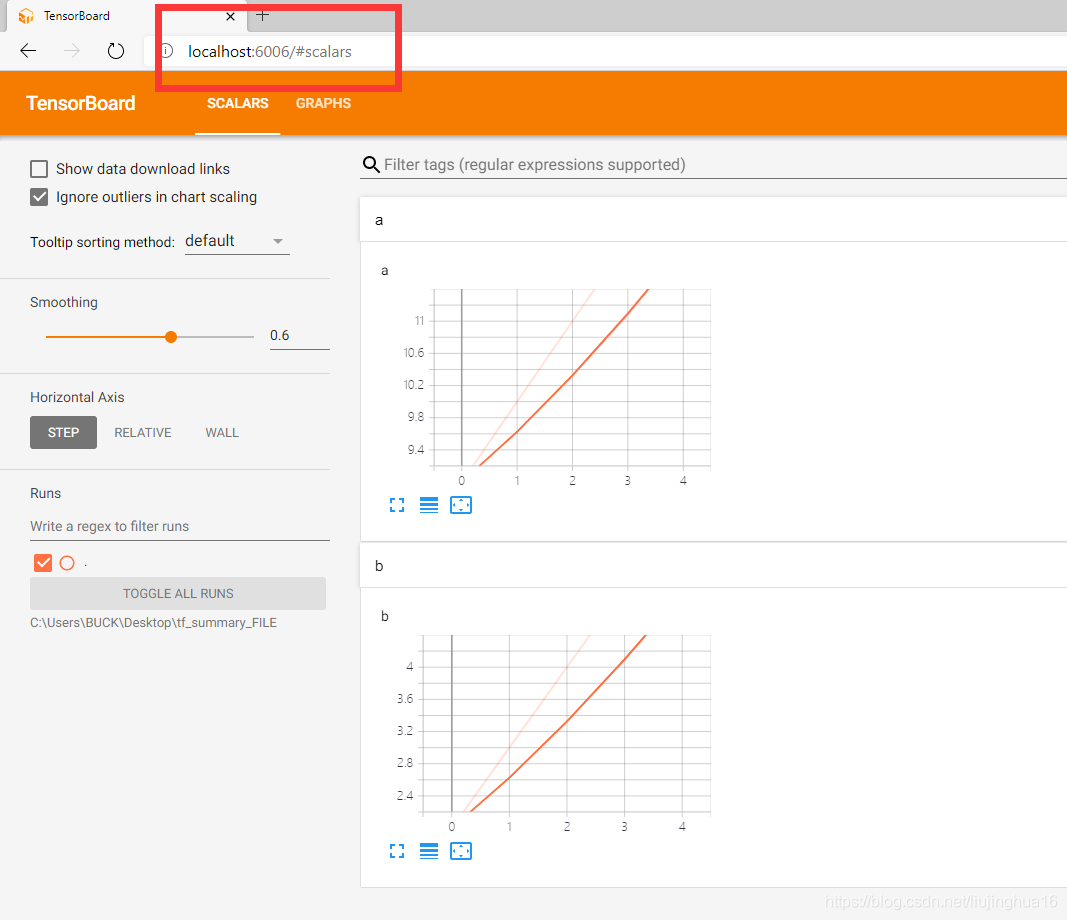Click the Smoothing label
The image size is (1067, 920).
coord(64,302)
